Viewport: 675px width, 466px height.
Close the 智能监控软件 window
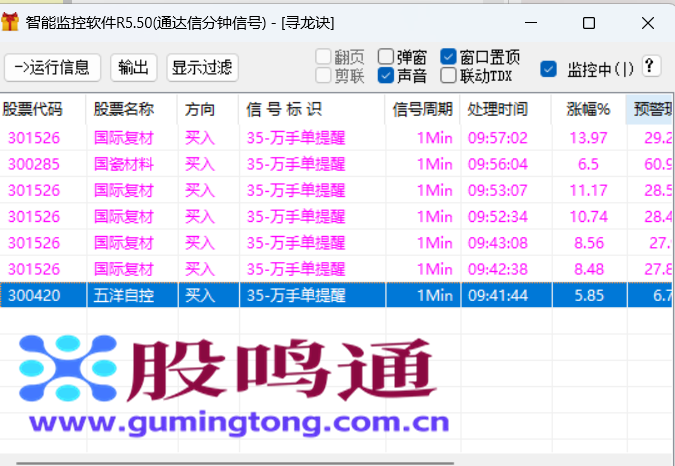pyautogui.click(x=647, y=22)
